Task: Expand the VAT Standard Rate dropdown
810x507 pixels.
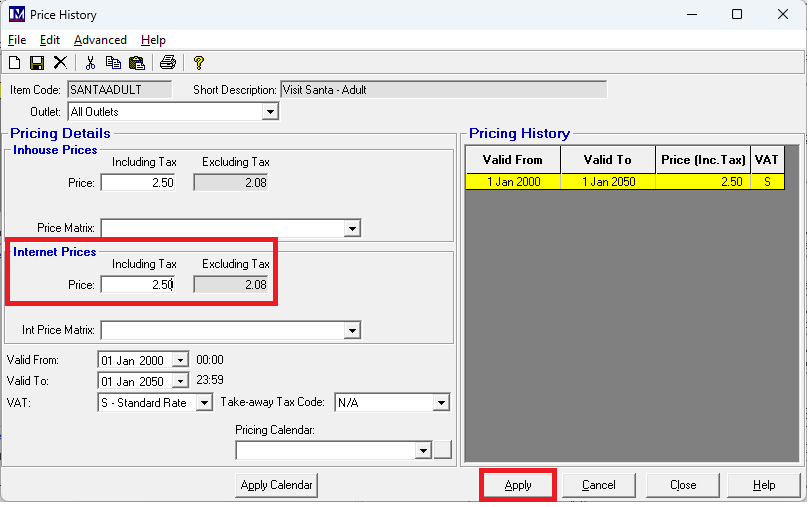Action: (x=204, y=403)
